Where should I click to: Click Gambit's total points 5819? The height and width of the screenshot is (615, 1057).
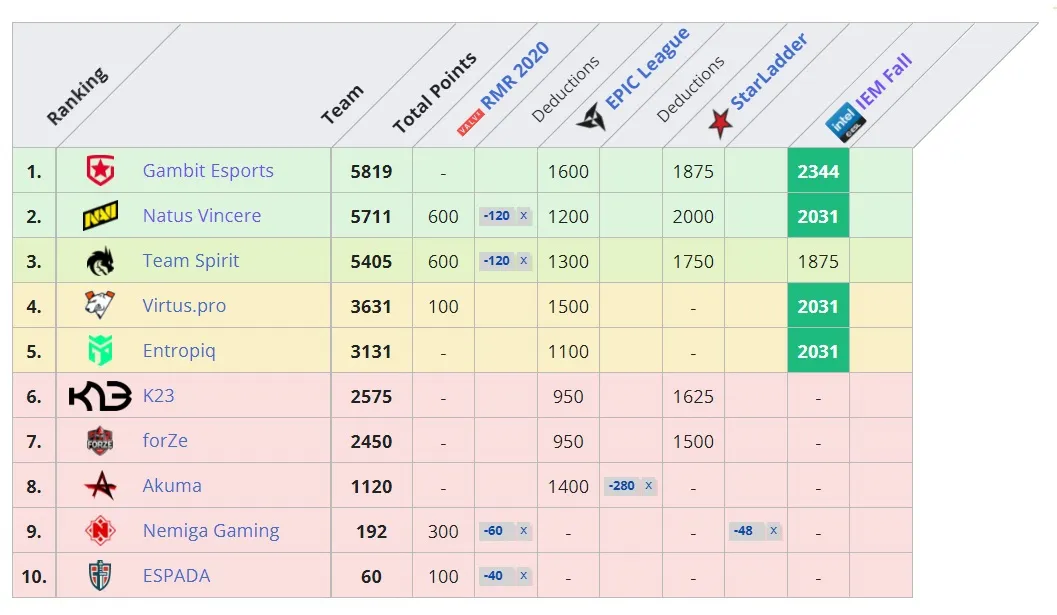(x=371, y=171)
